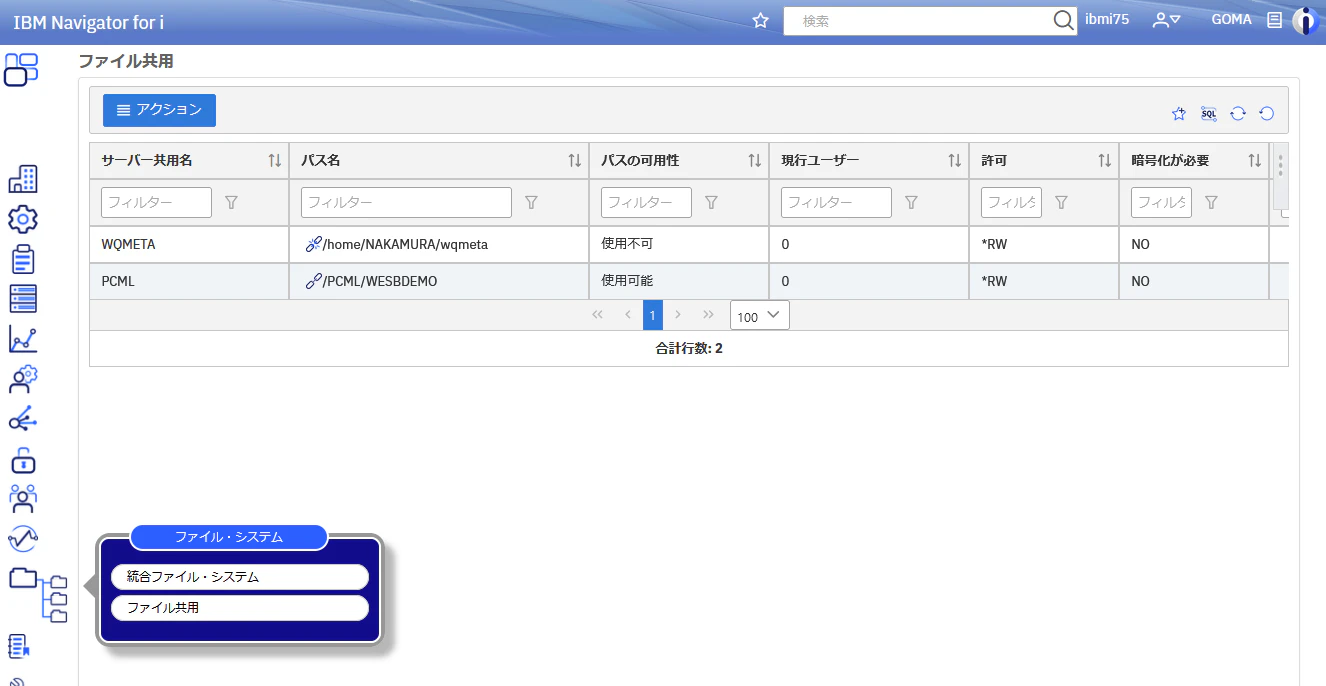This screenshot has width=1326, height=686.
Task: Click the funnel icon for 暗号化が必要 filter
Action: 1211,202
